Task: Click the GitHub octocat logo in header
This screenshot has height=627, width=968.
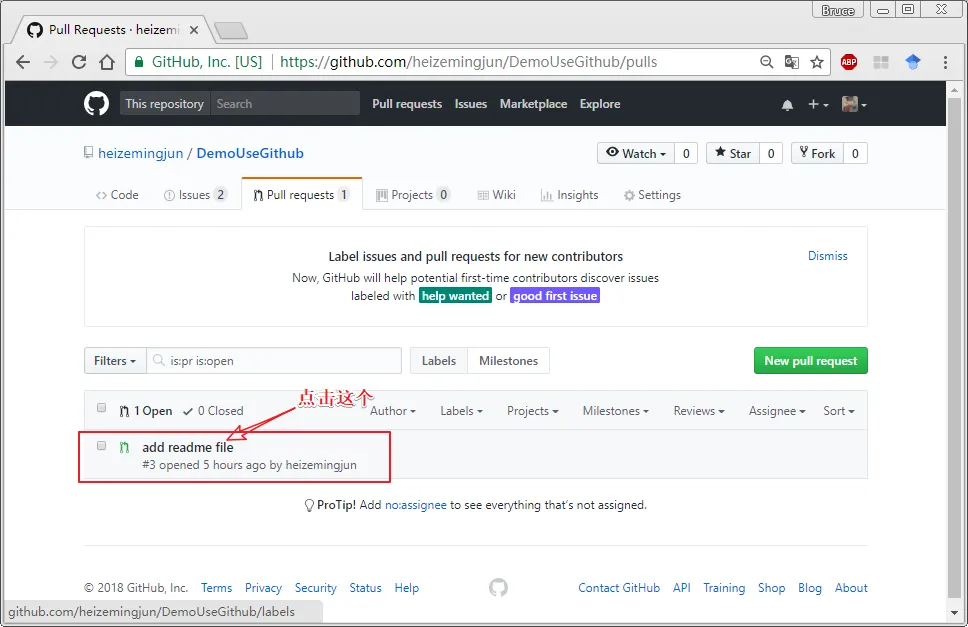Action: pos(96,104)
